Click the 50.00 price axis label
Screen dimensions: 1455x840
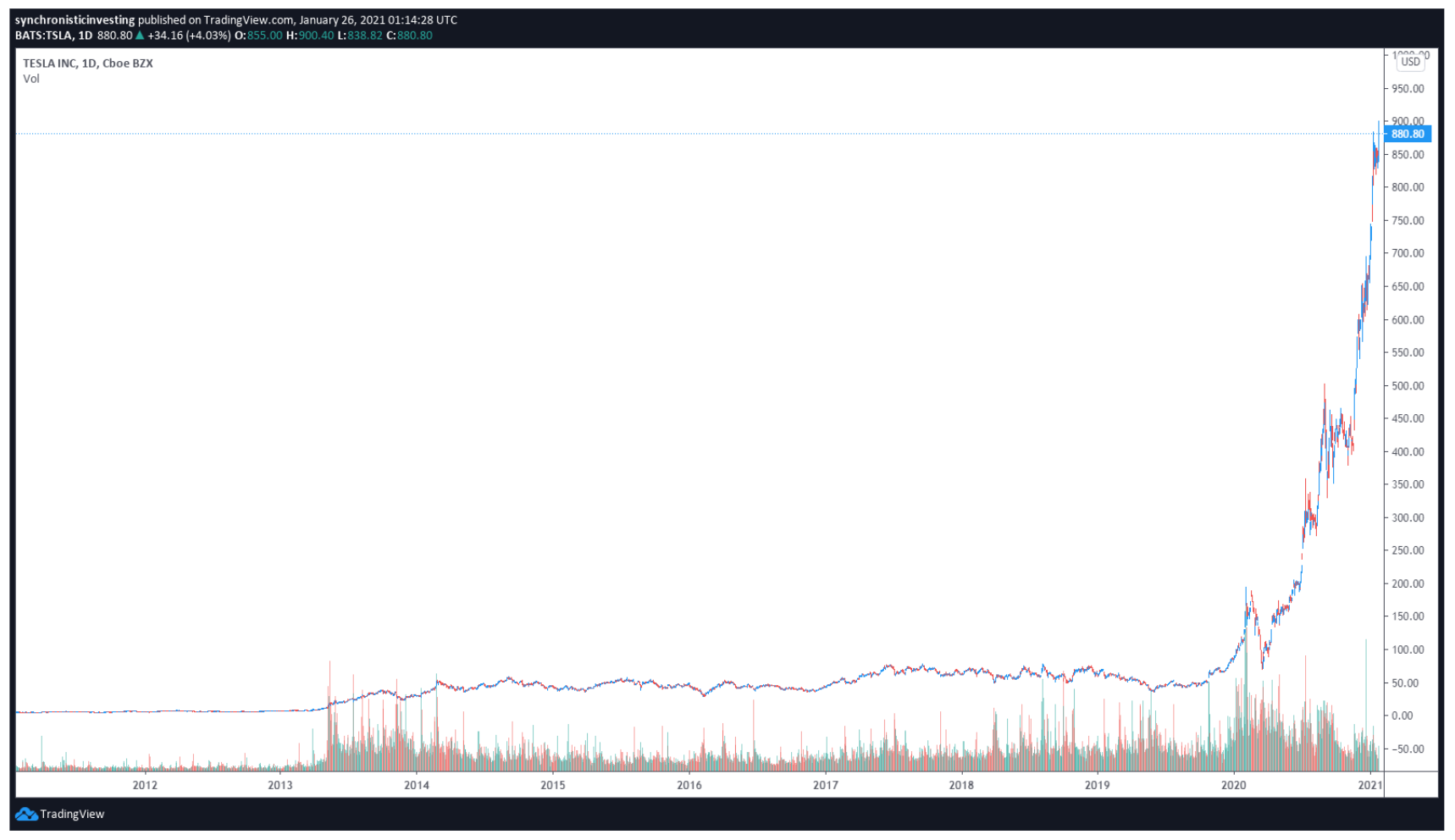1405,683
